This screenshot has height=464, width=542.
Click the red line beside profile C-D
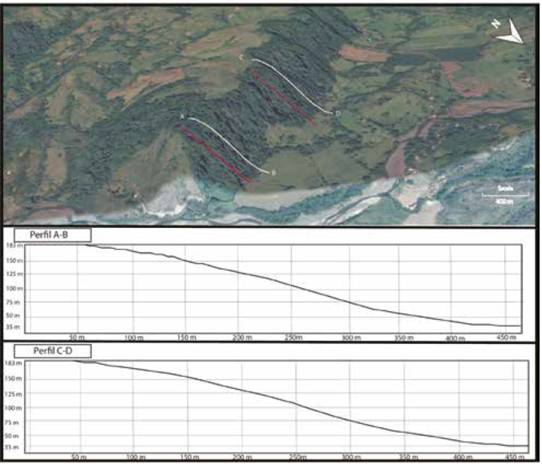click(x=283, y=97)
